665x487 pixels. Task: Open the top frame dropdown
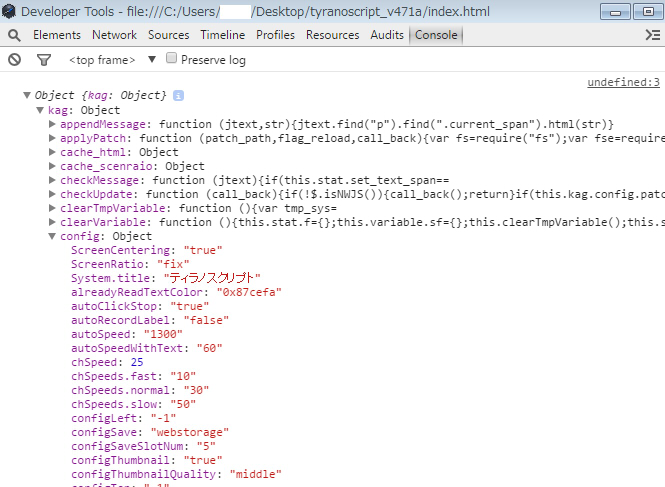[x=112, y=60]
